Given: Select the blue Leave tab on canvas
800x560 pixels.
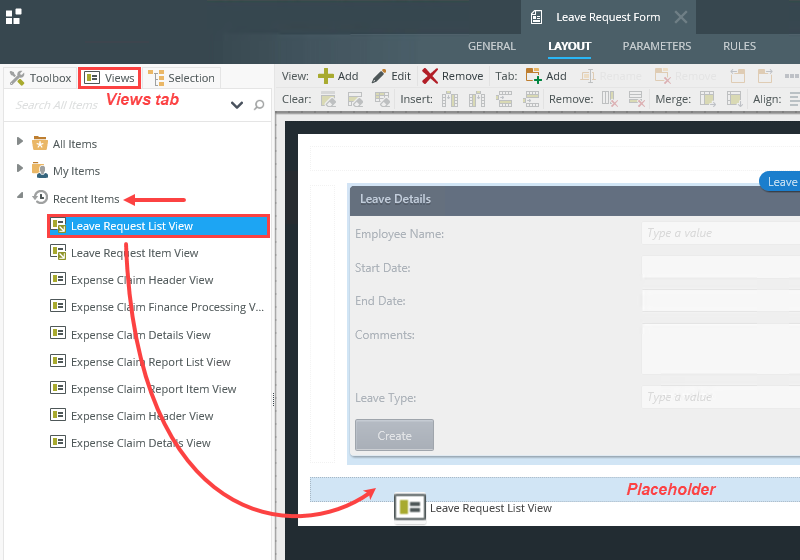Looking at the screenshot, I should (780, 182).
